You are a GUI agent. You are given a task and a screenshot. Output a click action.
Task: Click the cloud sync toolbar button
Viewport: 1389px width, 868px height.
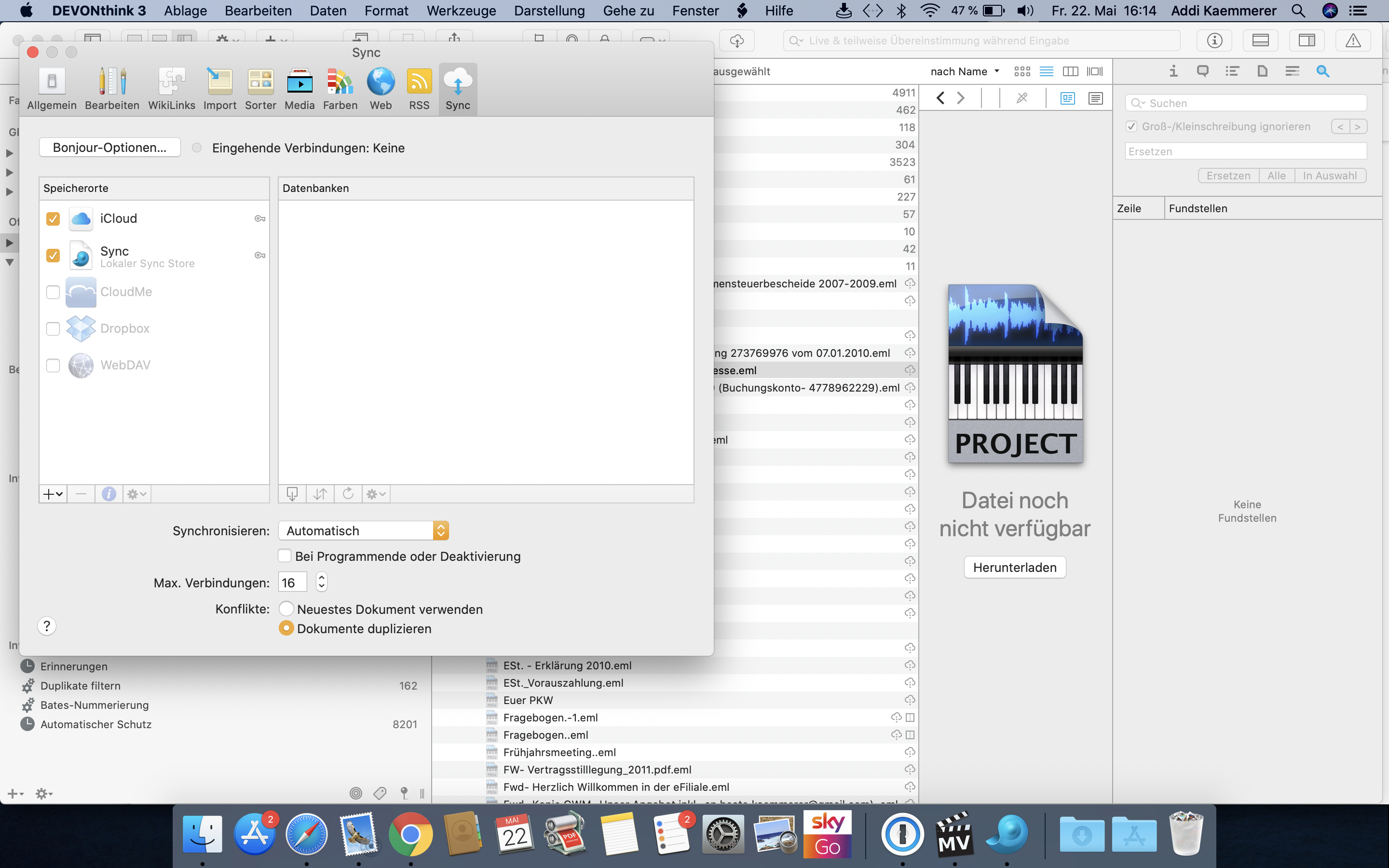point(737,40)
